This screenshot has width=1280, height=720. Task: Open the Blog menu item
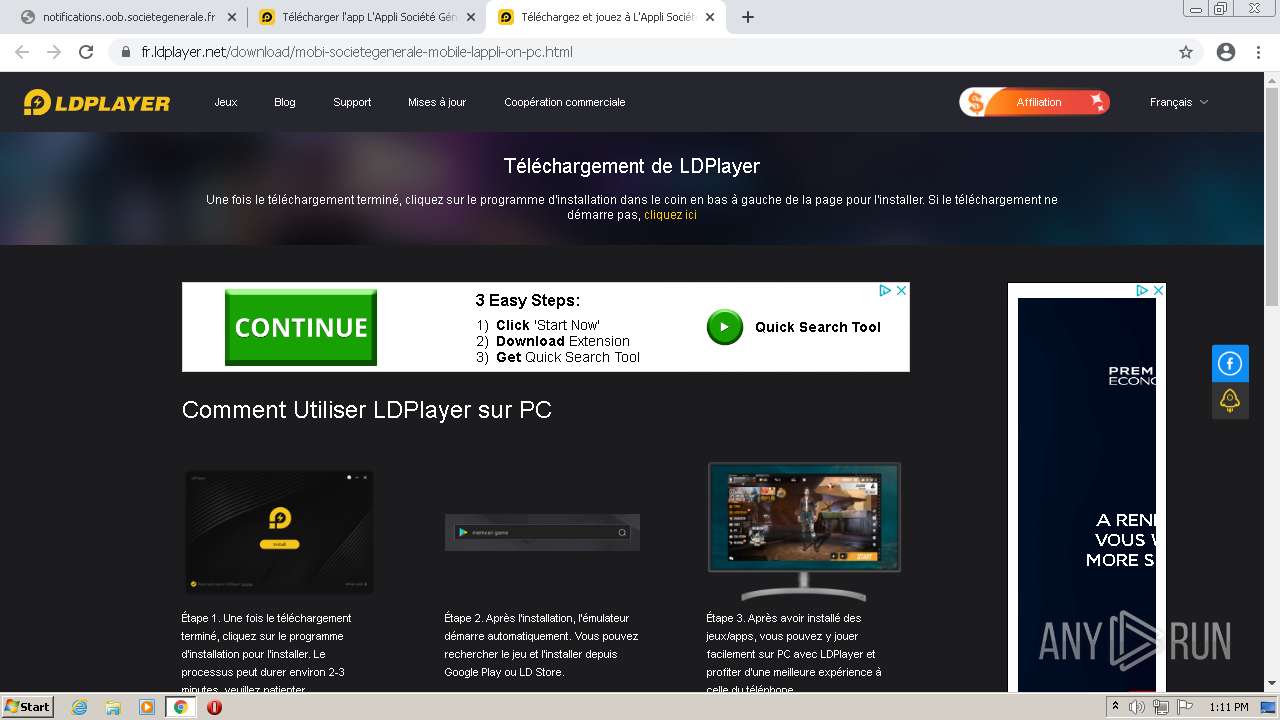click(x=285, y=102)
